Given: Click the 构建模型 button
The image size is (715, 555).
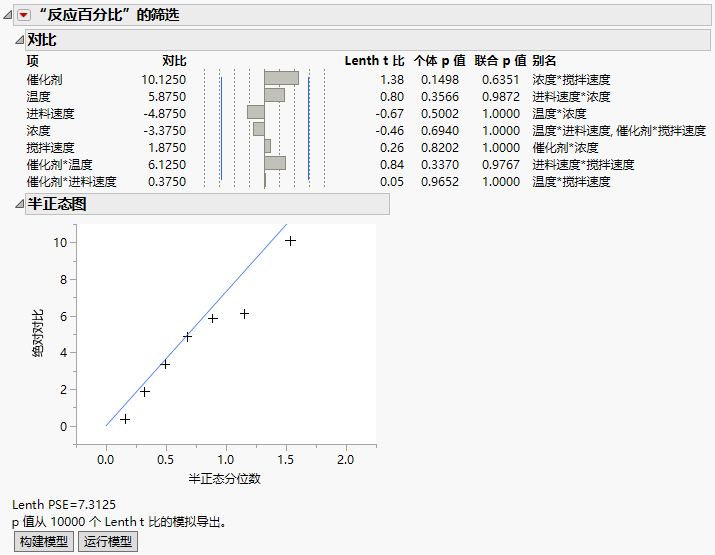Looking at the screenshot, I should click(x=44, y=541).
